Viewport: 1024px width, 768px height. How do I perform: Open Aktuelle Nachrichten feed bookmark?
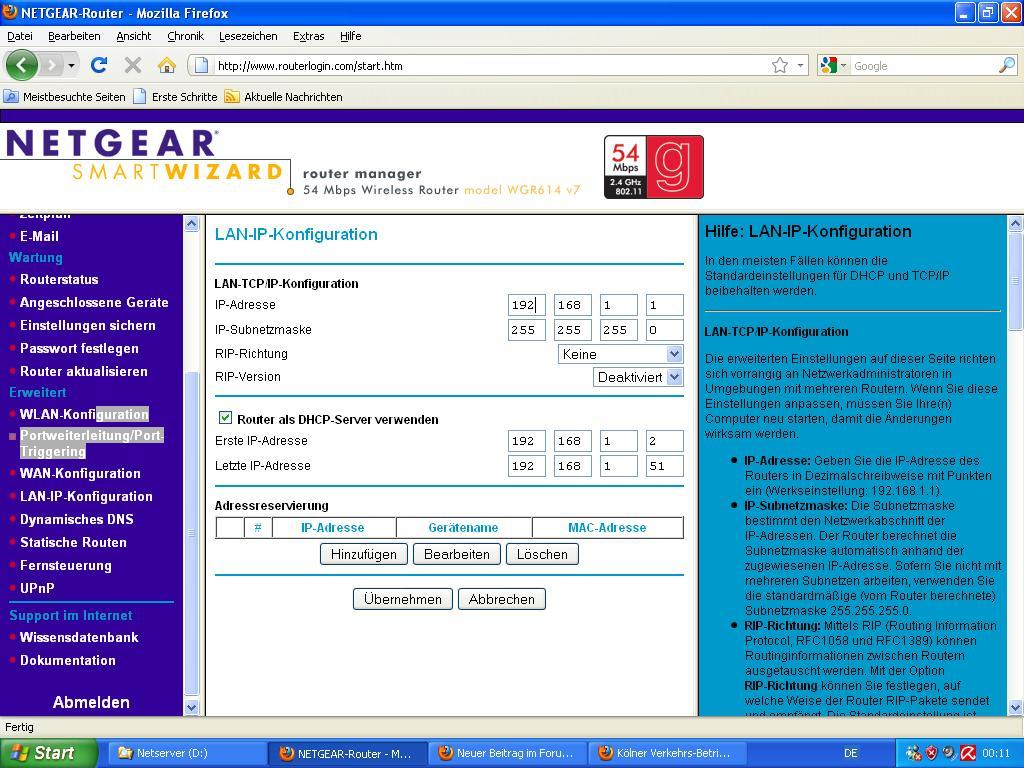tap(283, 97)
